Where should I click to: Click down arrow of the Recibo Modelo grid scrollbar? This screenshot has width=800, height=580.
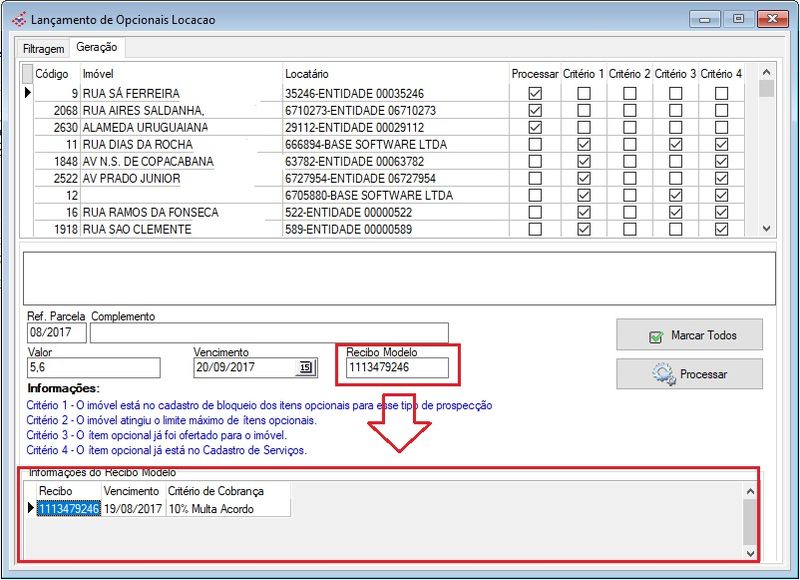pos(750,552)
